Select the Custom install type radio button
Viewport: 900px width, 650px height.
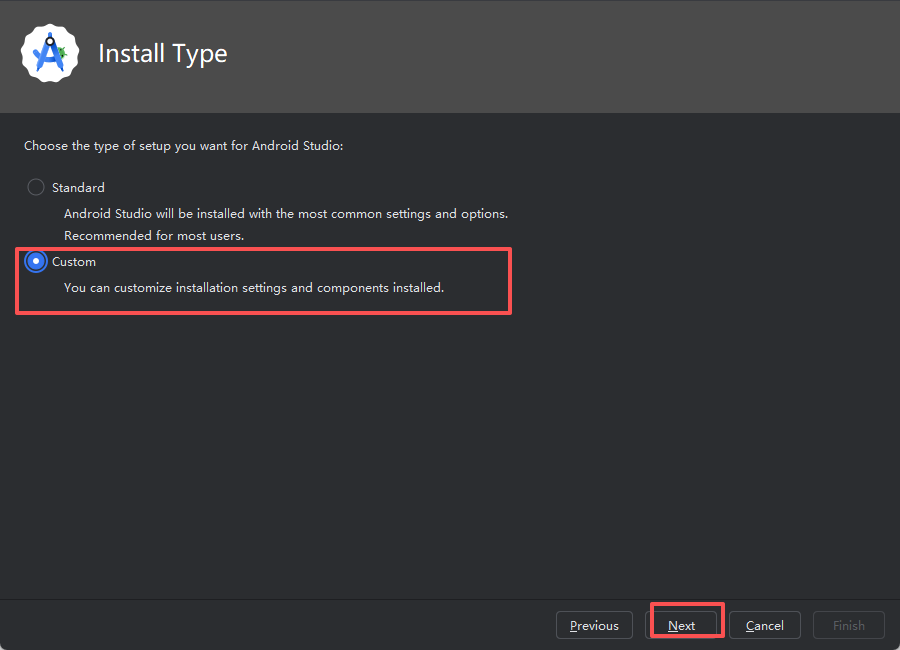36,261
